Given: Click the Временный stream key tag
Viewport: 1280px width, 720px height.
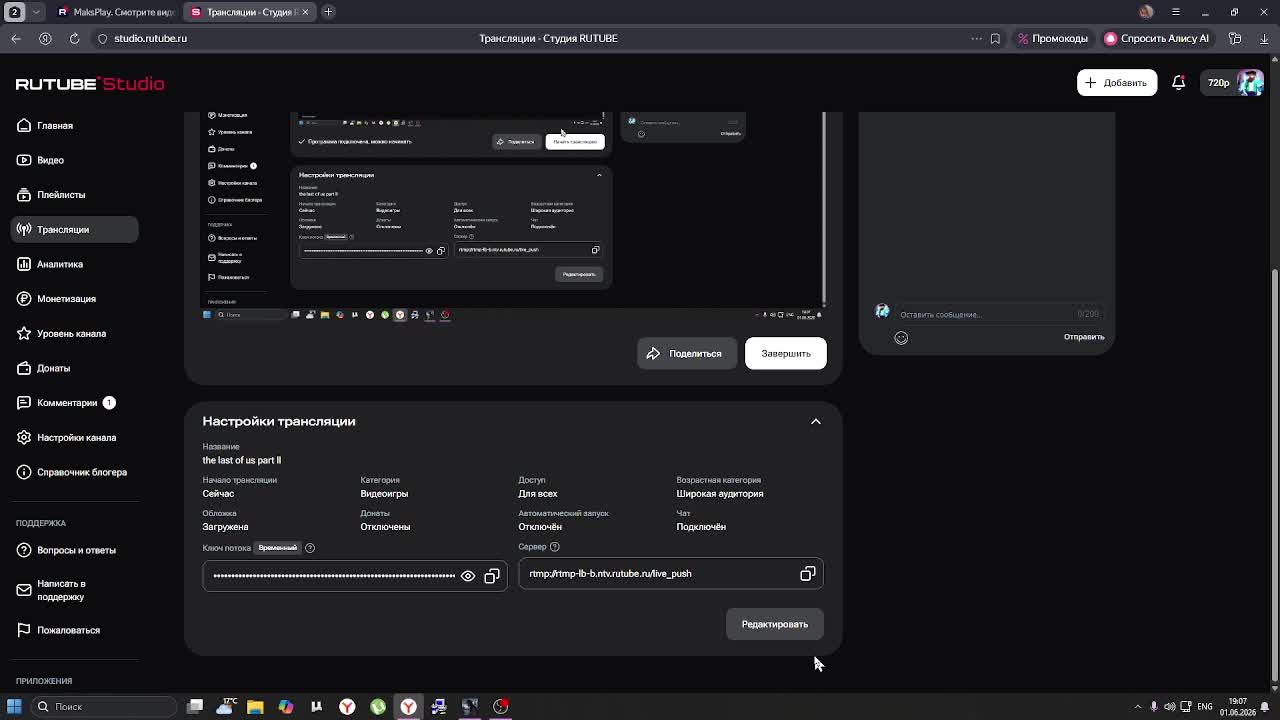Looking at the screenshot, I should click(x=278, y=548).
